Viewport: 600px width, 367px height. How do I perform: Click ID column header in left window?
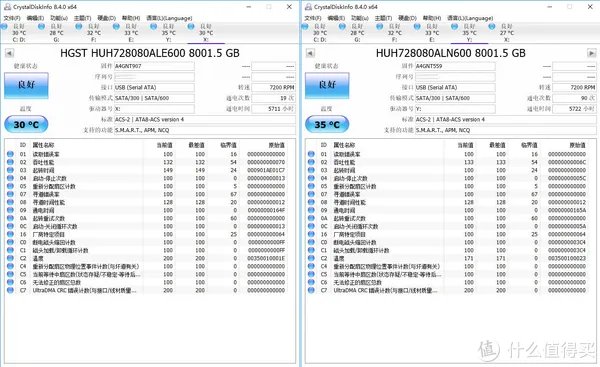23,145
